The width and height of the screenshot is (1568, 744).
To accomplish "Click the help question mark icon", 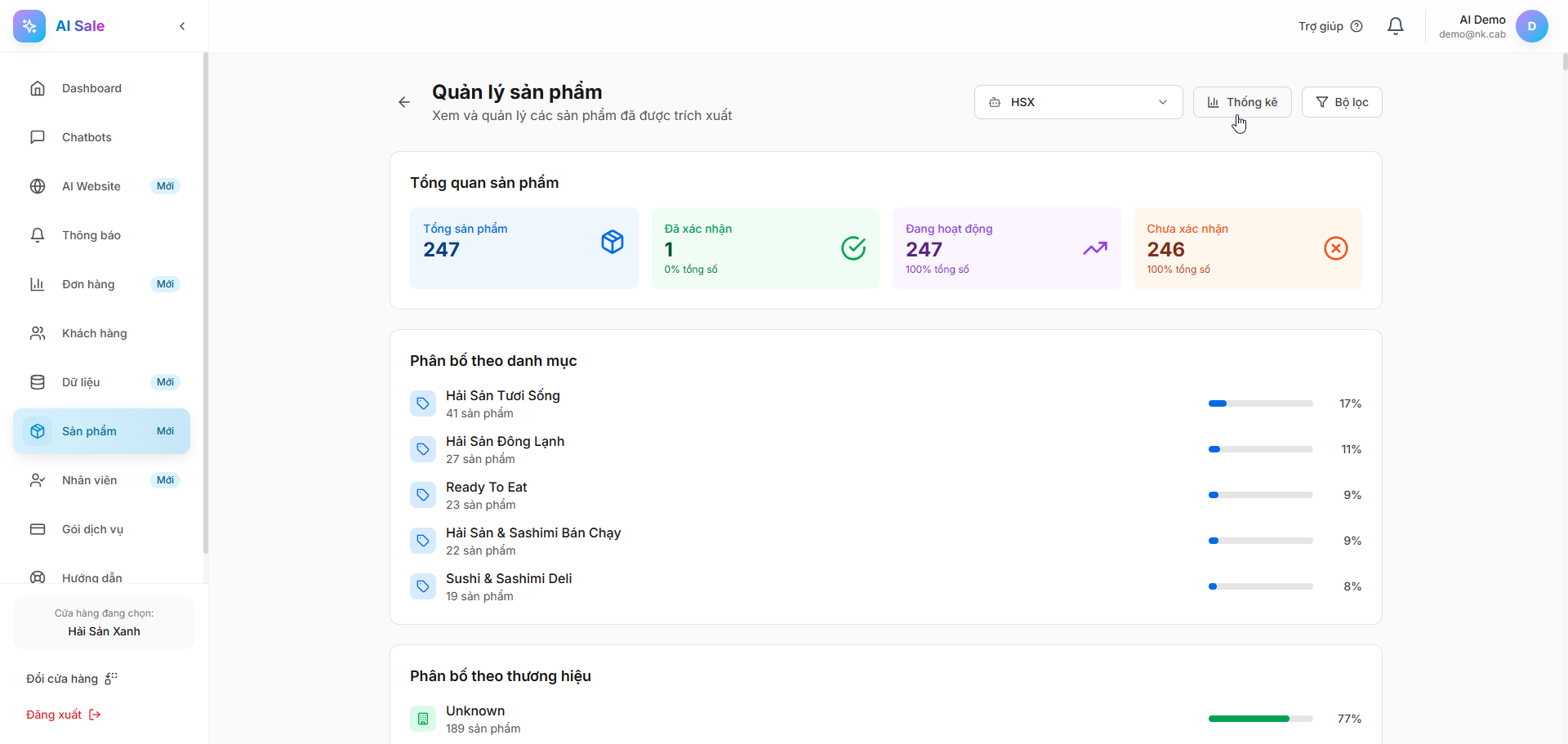I will (x=1356, y=26).
